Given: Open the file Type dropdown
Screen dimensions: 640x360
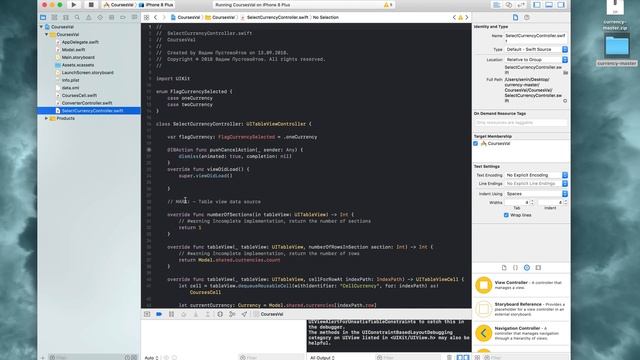Looking at the screenshot, I should 536,49.
